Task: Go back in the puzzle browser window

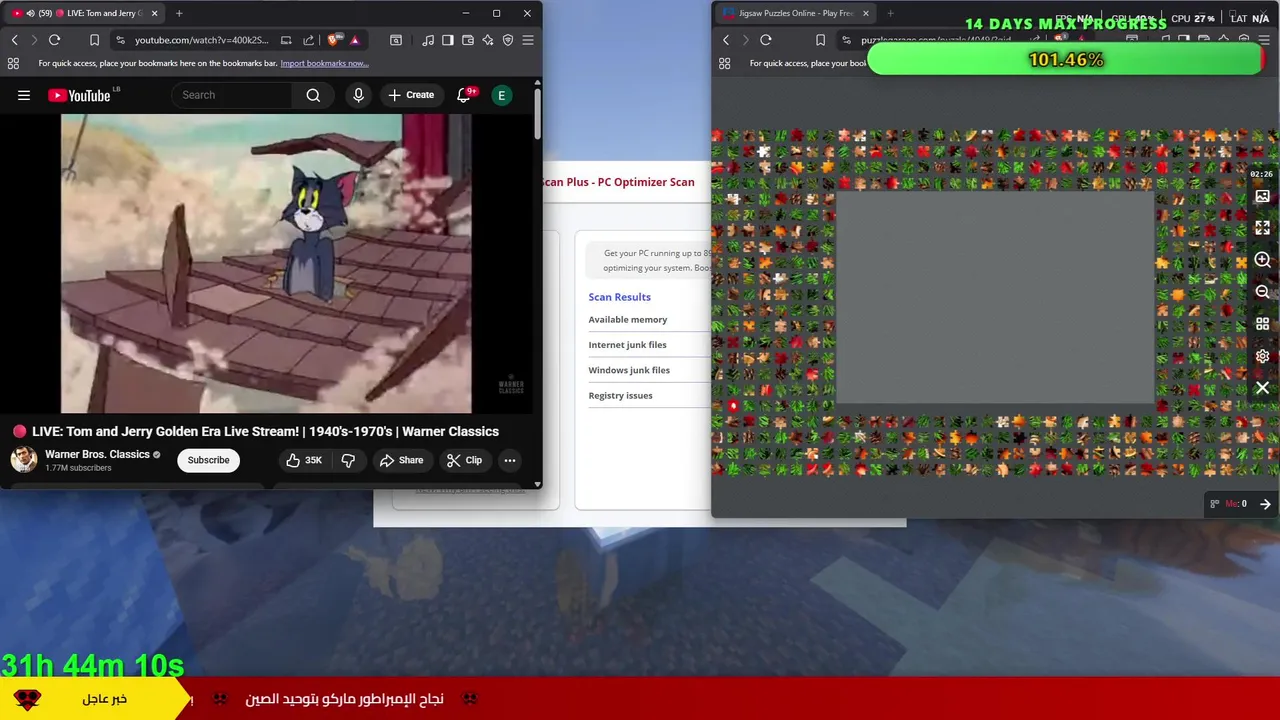Action: [726, 40]
